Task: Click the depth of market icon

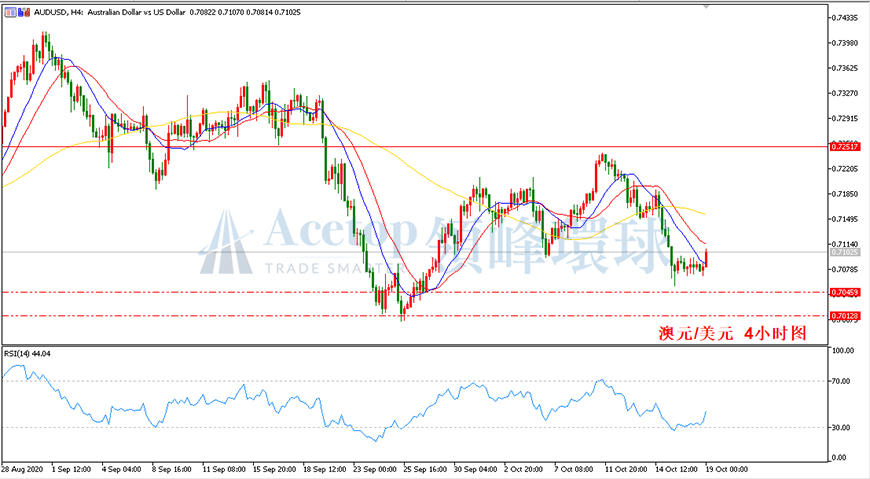Action: [x=24, y=12]
